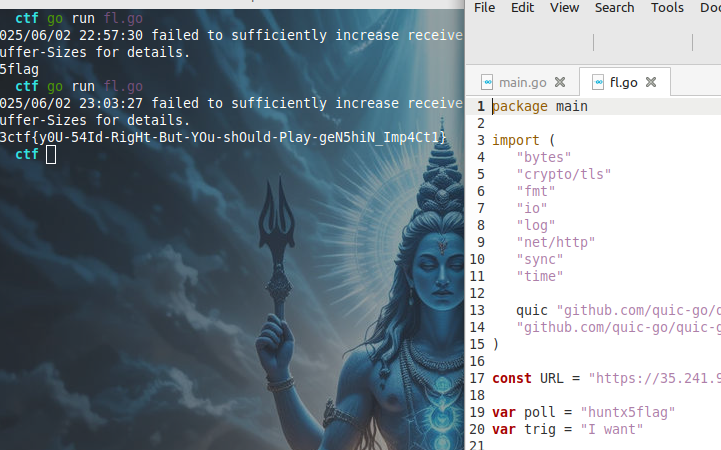Click the "io" import string
Image resolution: width=721 pixels, height=450 pixels.
tap(532, 208)
